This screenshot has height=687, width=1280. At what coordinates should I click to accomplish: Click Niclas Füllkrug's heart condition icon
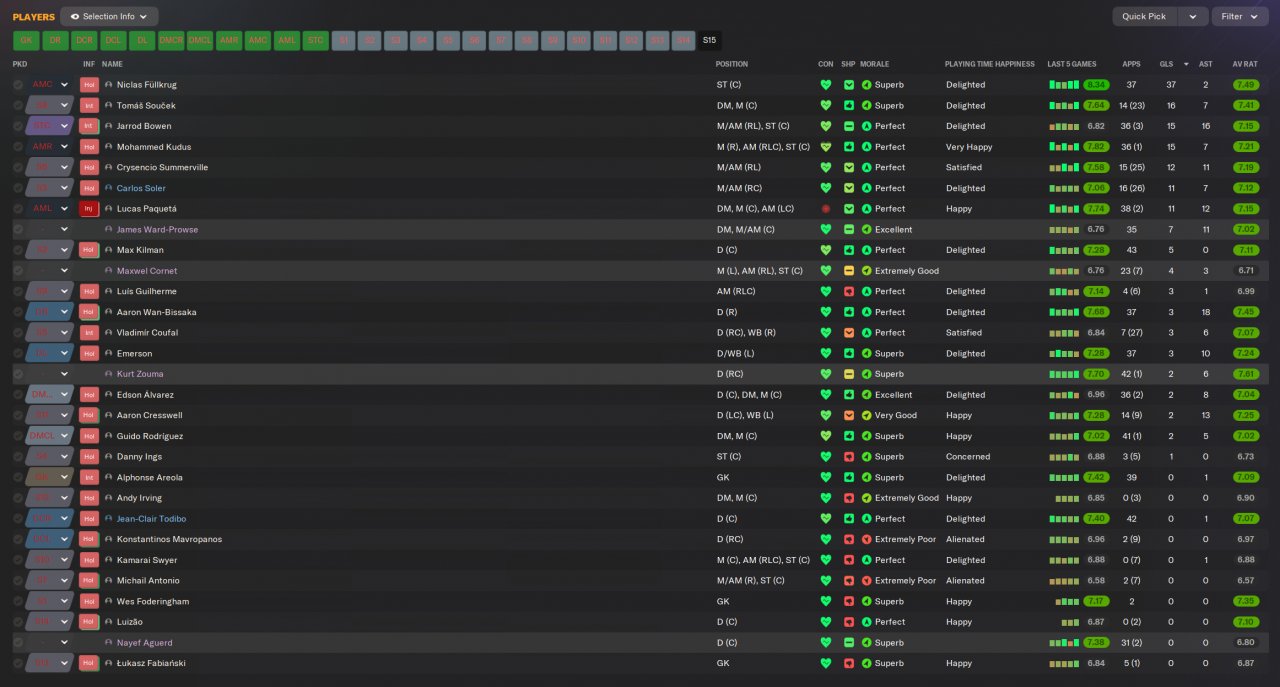click(826, 85)
